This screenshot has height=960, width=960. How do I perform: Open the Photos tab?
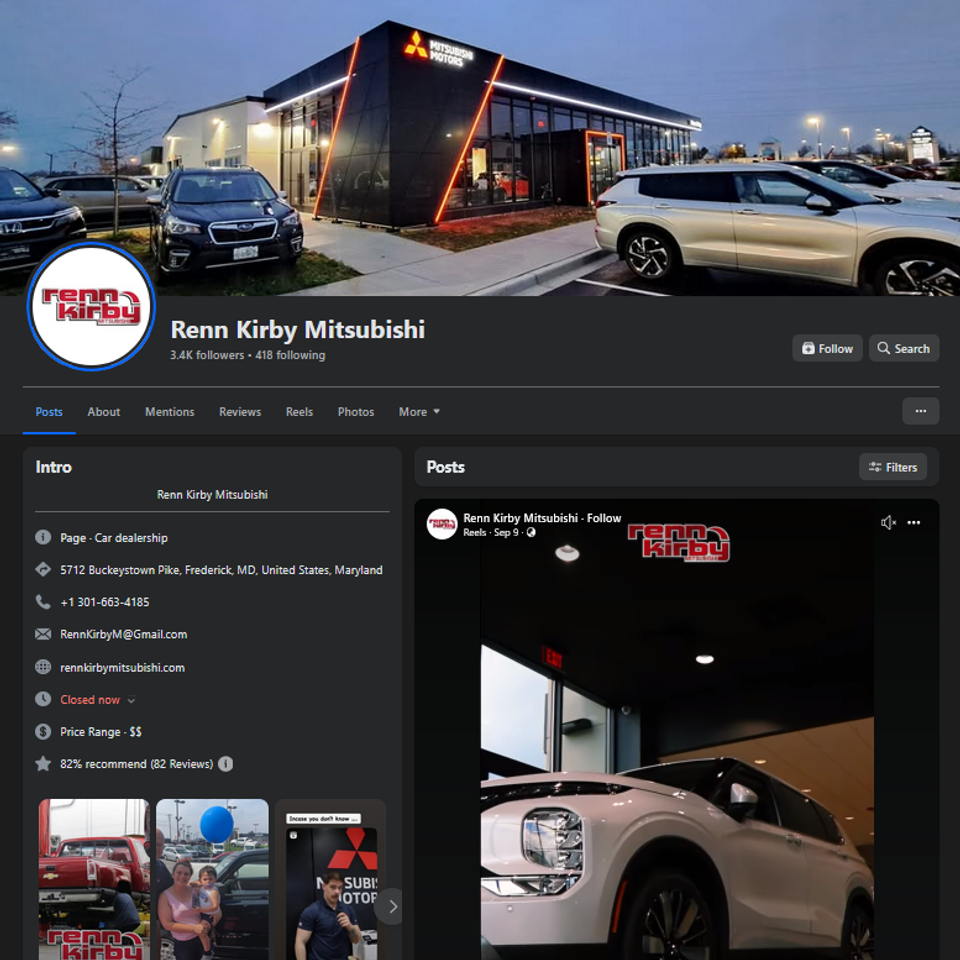pos(356,412)
